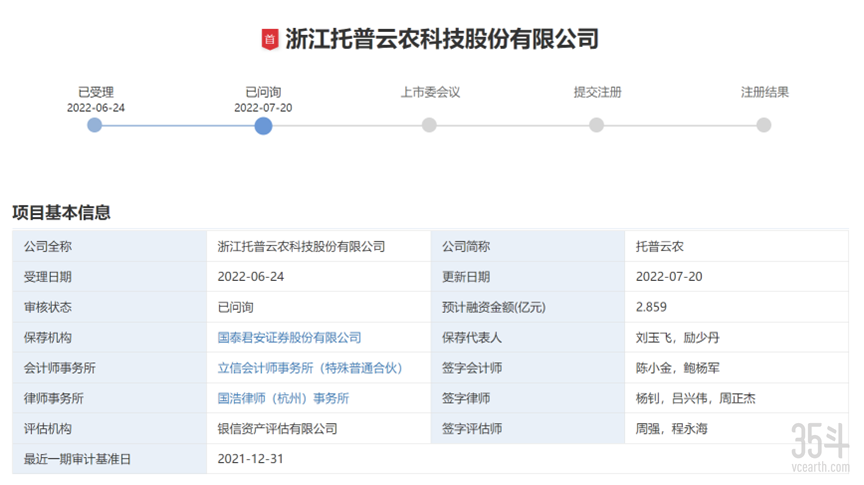Viewport: 864px width, 485px height.
Task: Click the 保荐代表人 label cell
Action: coord(528,337)
